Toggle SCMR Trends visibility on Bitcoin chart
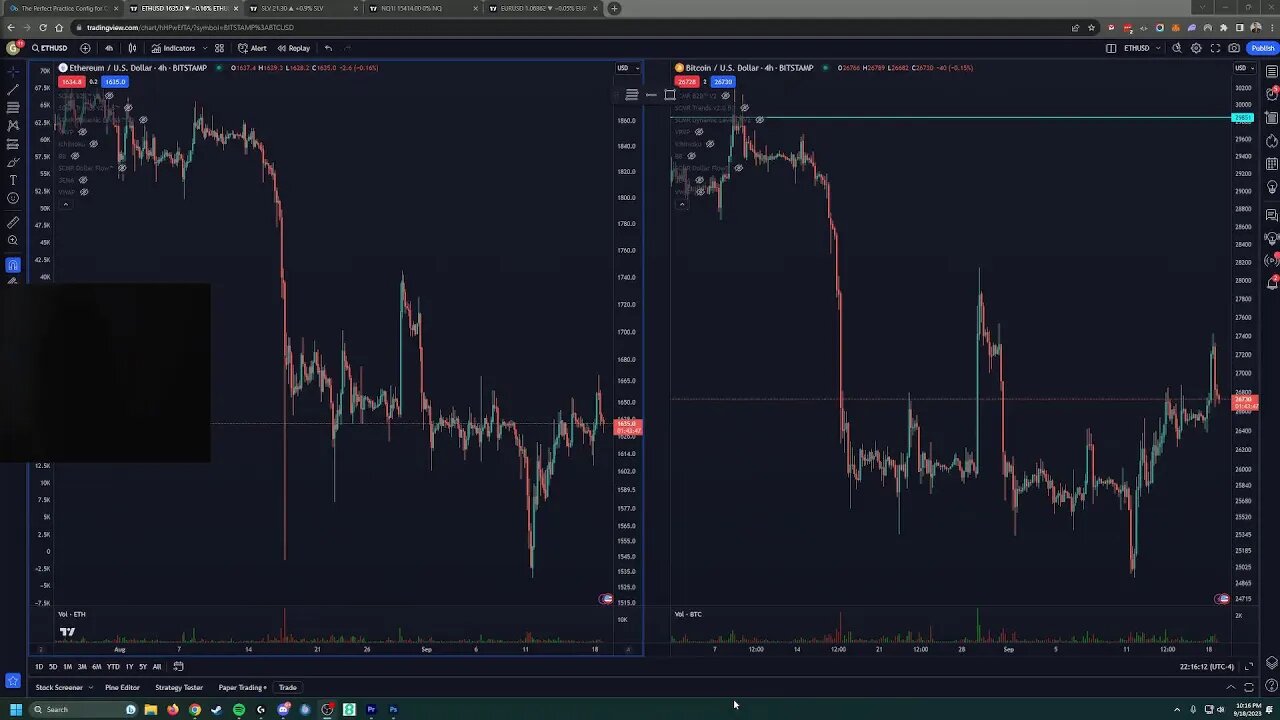Screen dimensions: 1280x720 744,108
